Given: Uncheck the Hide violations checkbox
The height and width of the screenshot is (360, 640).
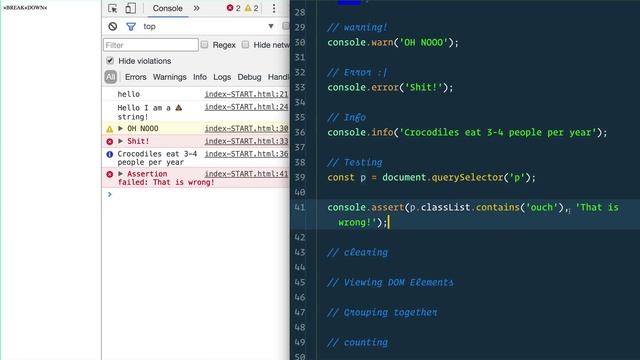Looking at the screenshot, I should tap(110, 61).
